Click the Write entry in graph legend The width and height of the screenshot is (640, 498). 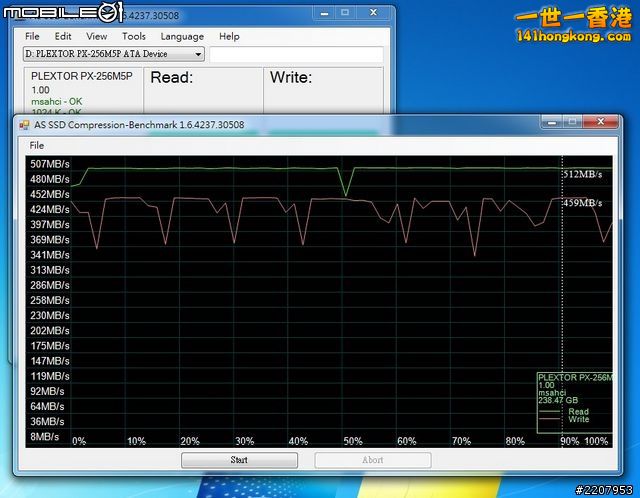(577, 420)
